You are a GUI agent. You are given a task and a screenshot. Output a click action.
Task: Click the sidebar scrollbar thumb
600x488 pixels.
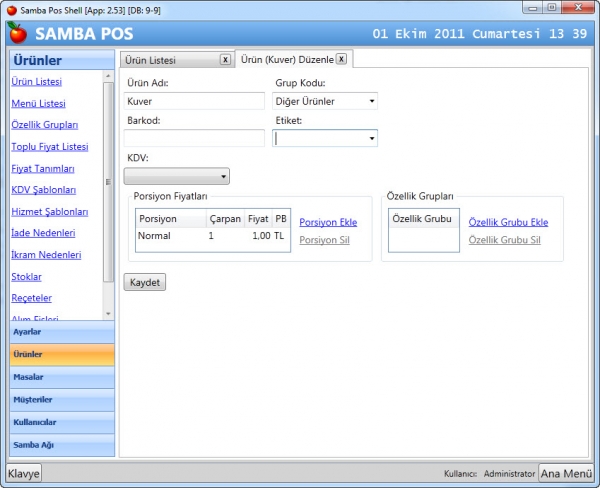pyautogui.click(x=108, y=182)
